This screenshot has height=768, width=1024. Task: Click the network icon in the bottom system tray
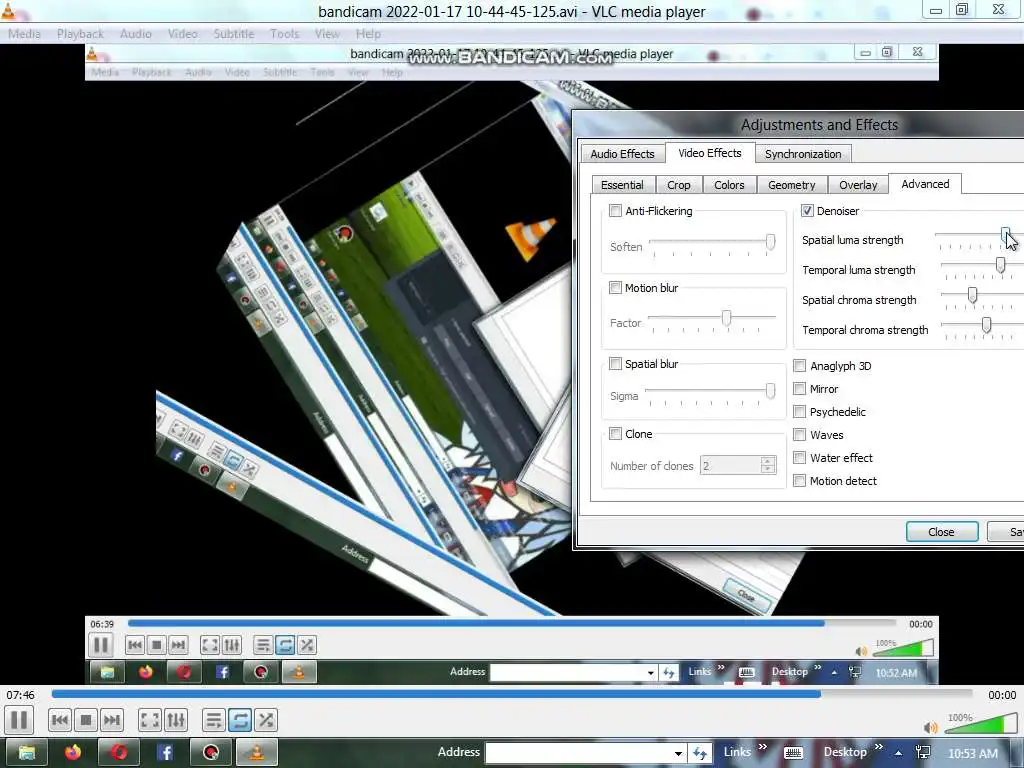[x=923, y=753]
